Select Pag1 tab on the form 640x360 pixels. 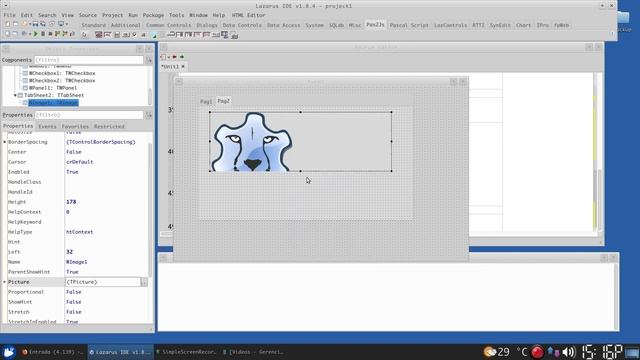(x=206, y=101)
